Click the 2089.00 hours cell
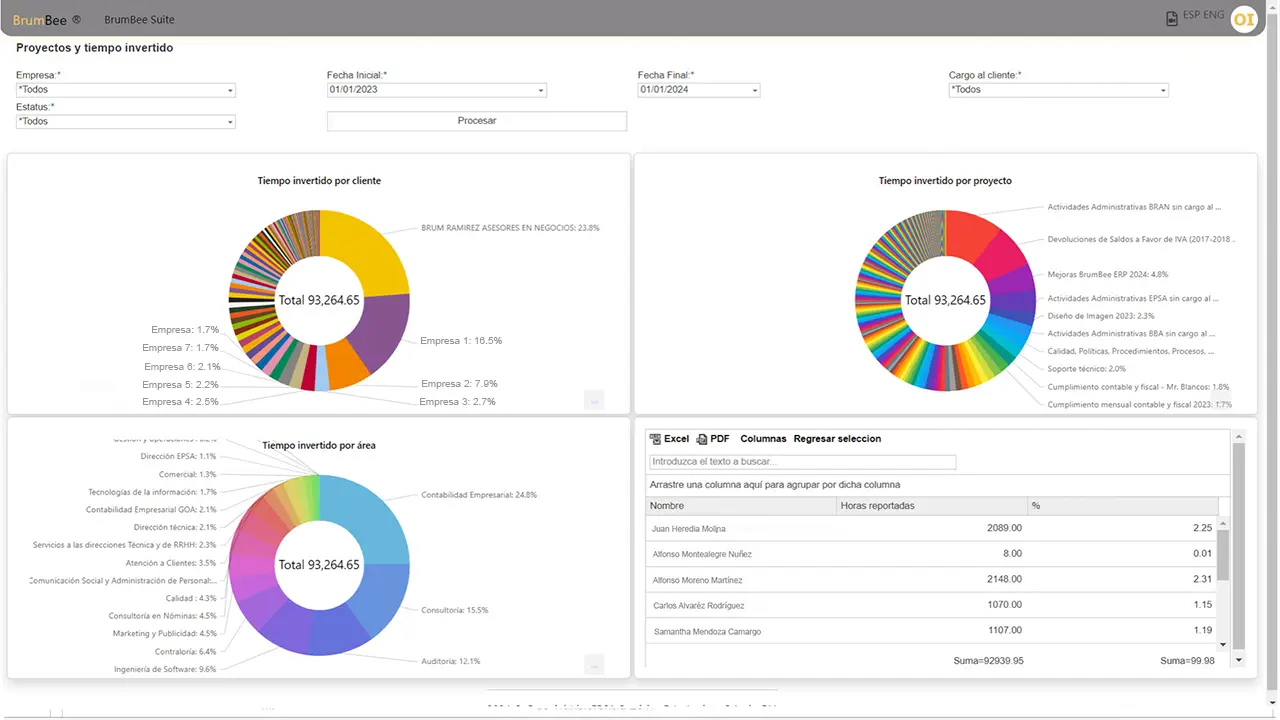This screenshot has height=720, width=1280. (x=1003, y=528)
